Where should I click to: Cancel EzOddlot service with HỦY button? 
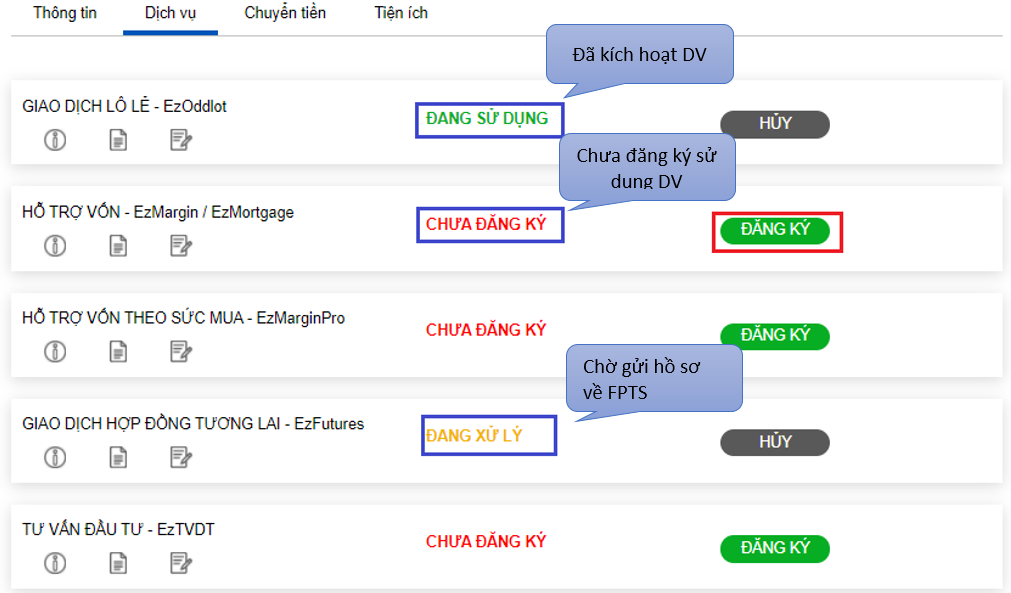[x=775, y=124]
